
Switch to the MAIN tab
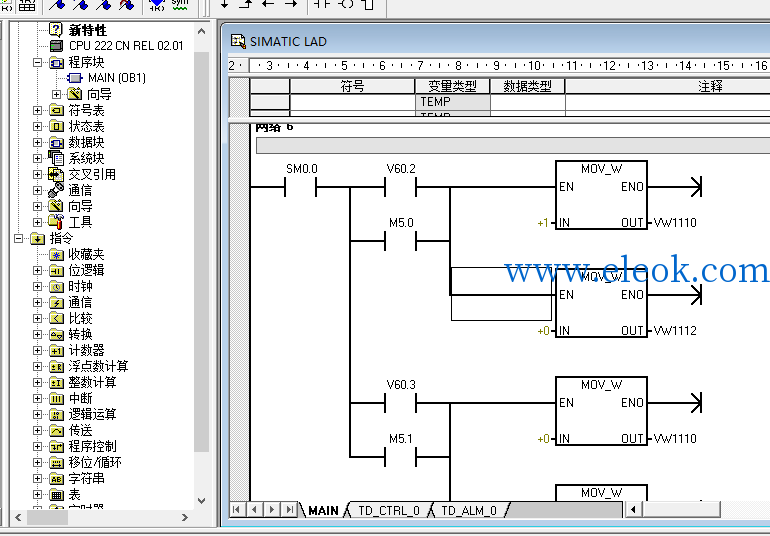(x=323, y=510)
